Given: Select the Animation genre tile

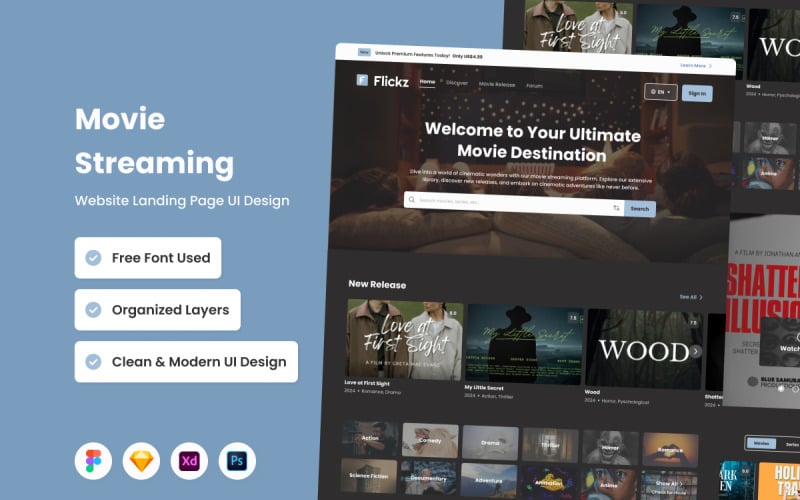Looking at the screenshot, I should point(549,483).
